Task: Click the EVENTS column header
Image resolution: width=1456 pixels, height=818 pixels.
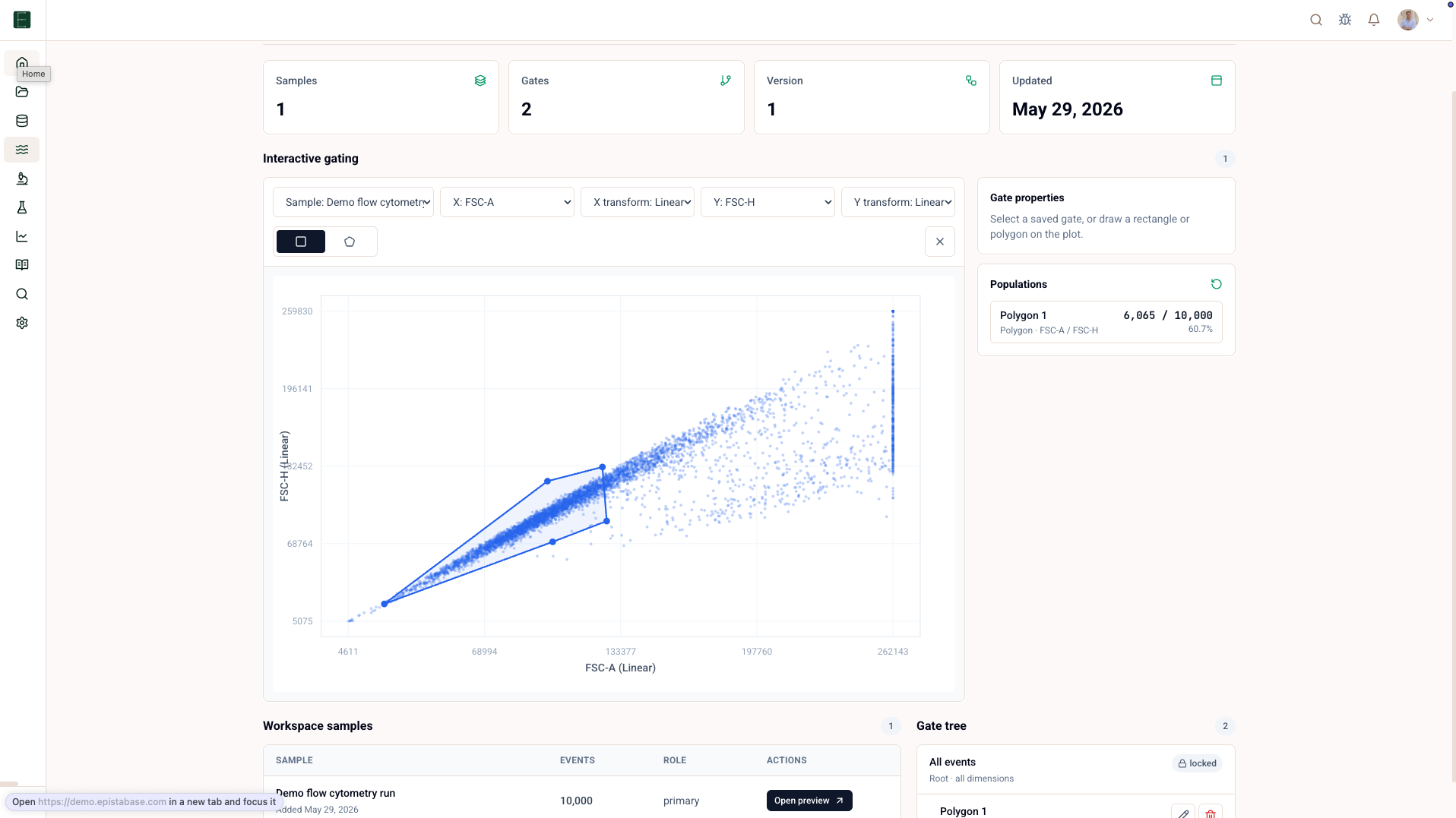Action: click(x=578, y=760)
